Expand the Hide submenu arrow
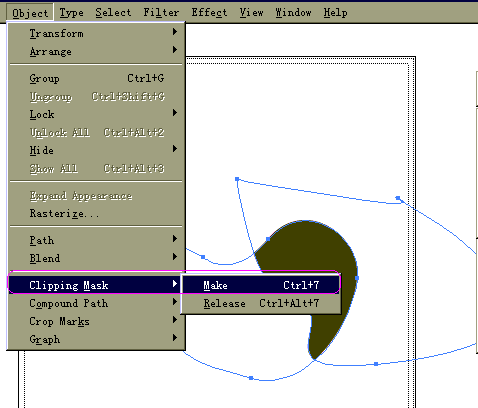This screenshot has height=408, width=478. pos(175,149)
